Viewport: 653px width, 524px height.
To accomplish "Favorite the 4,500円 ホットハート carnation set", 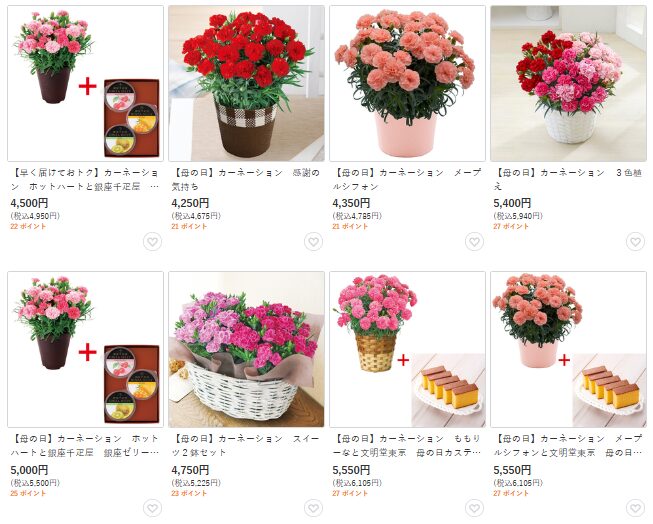I will [x=152, y=242].
